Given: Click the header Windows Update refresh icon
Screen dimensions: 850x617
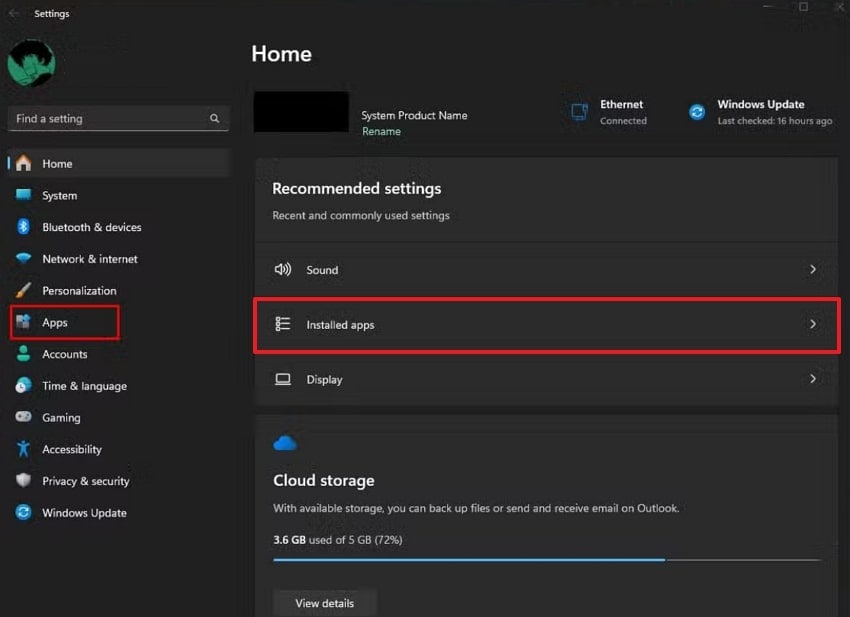Looking at the screenshot, I should click(x=697, y=112).
